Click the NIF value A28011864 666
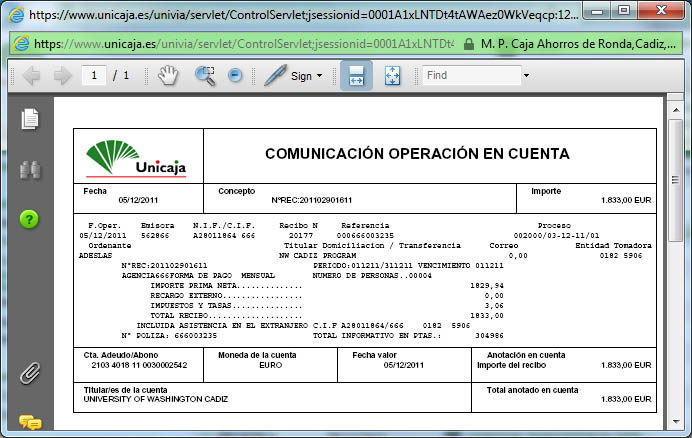692x438 pixels. tap(224, 236)
